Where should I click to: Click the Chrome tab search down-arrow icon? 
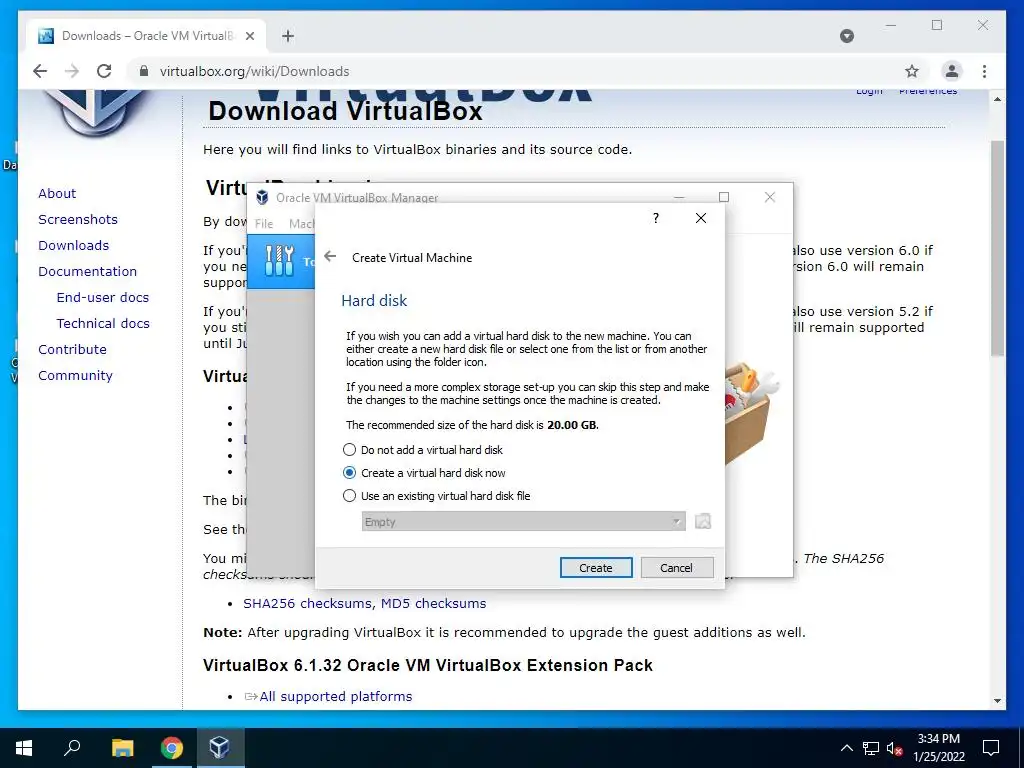pyautogui.click(x=847, y=36)
